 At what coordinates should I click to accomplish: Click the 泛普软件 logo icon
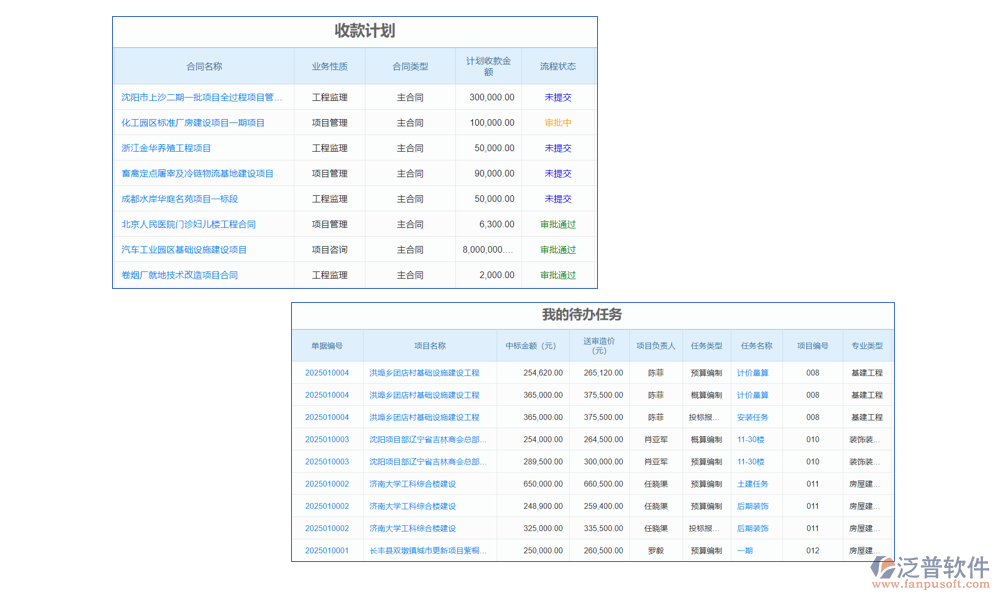[x=884, y=565]
